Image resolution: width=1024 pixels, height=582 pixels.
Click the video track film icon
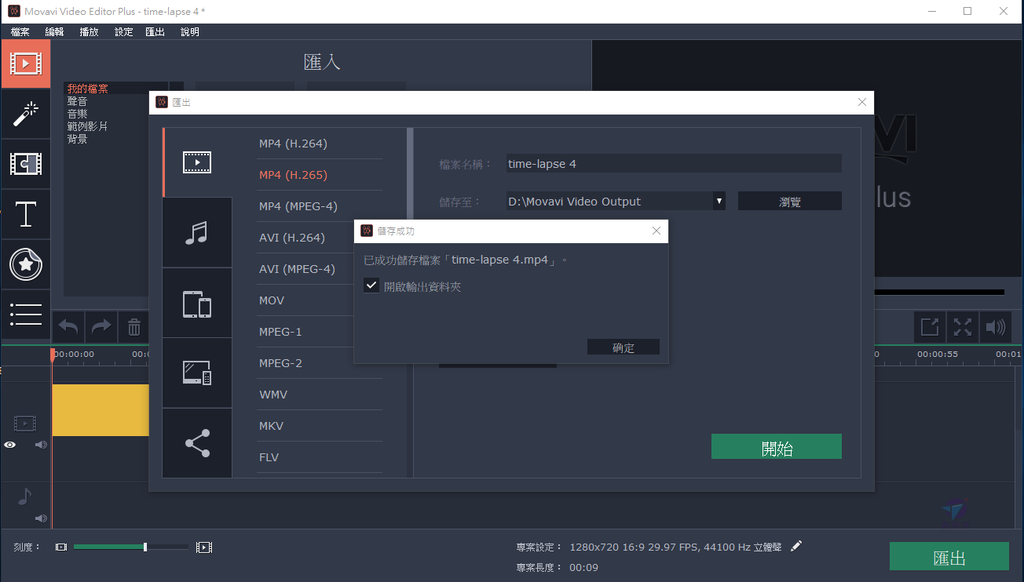pos(25,423)
